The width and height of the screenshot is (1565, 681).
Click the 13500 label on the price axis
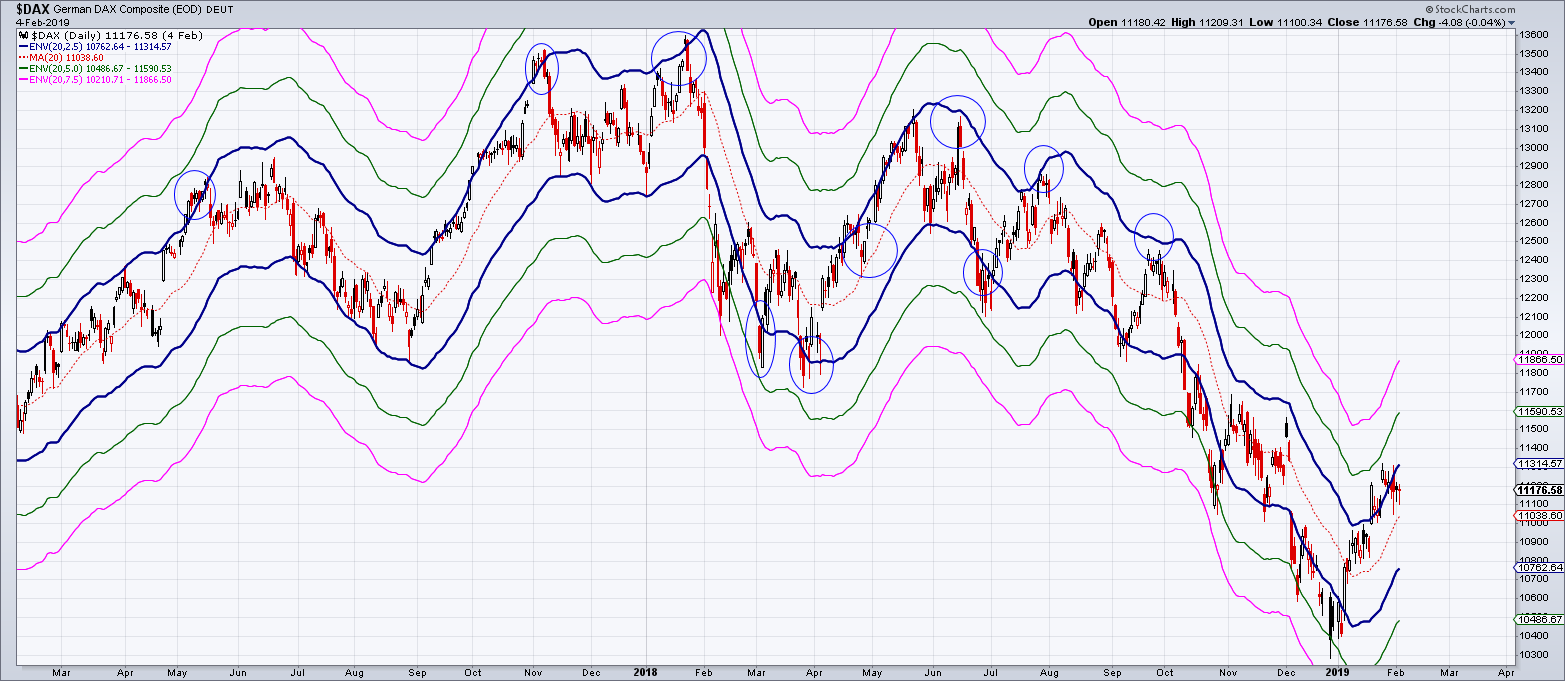(x=1535, y=53)
